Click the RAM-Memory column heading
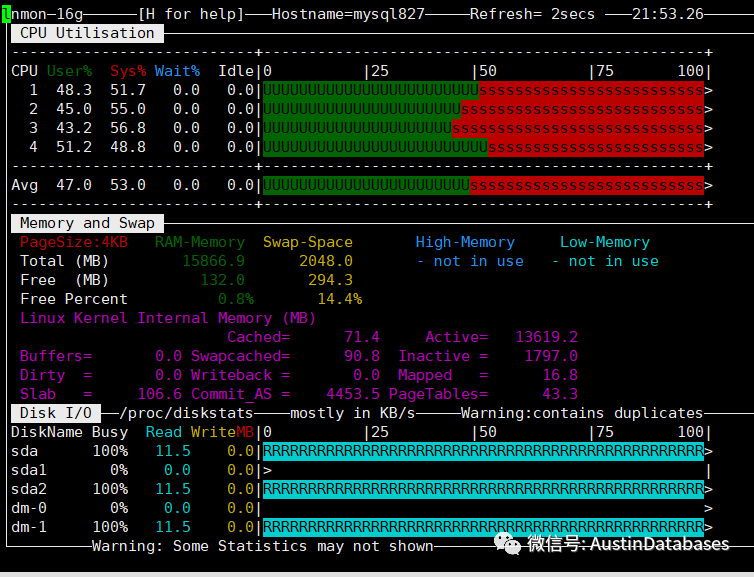Image resolution: width=754 pixels, height=577 pixels. click(x=200, y=242)
